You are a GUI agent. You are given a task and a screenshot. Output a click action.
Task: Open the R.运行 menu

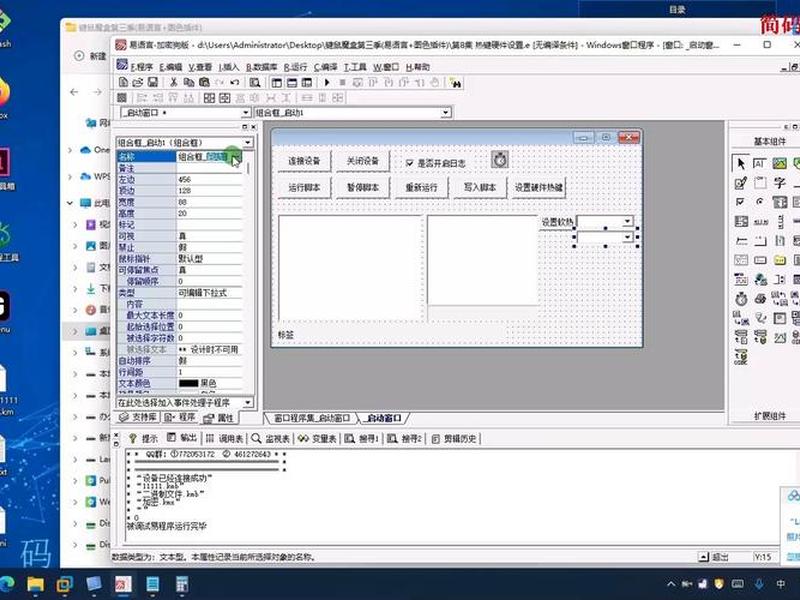point(295,67)
